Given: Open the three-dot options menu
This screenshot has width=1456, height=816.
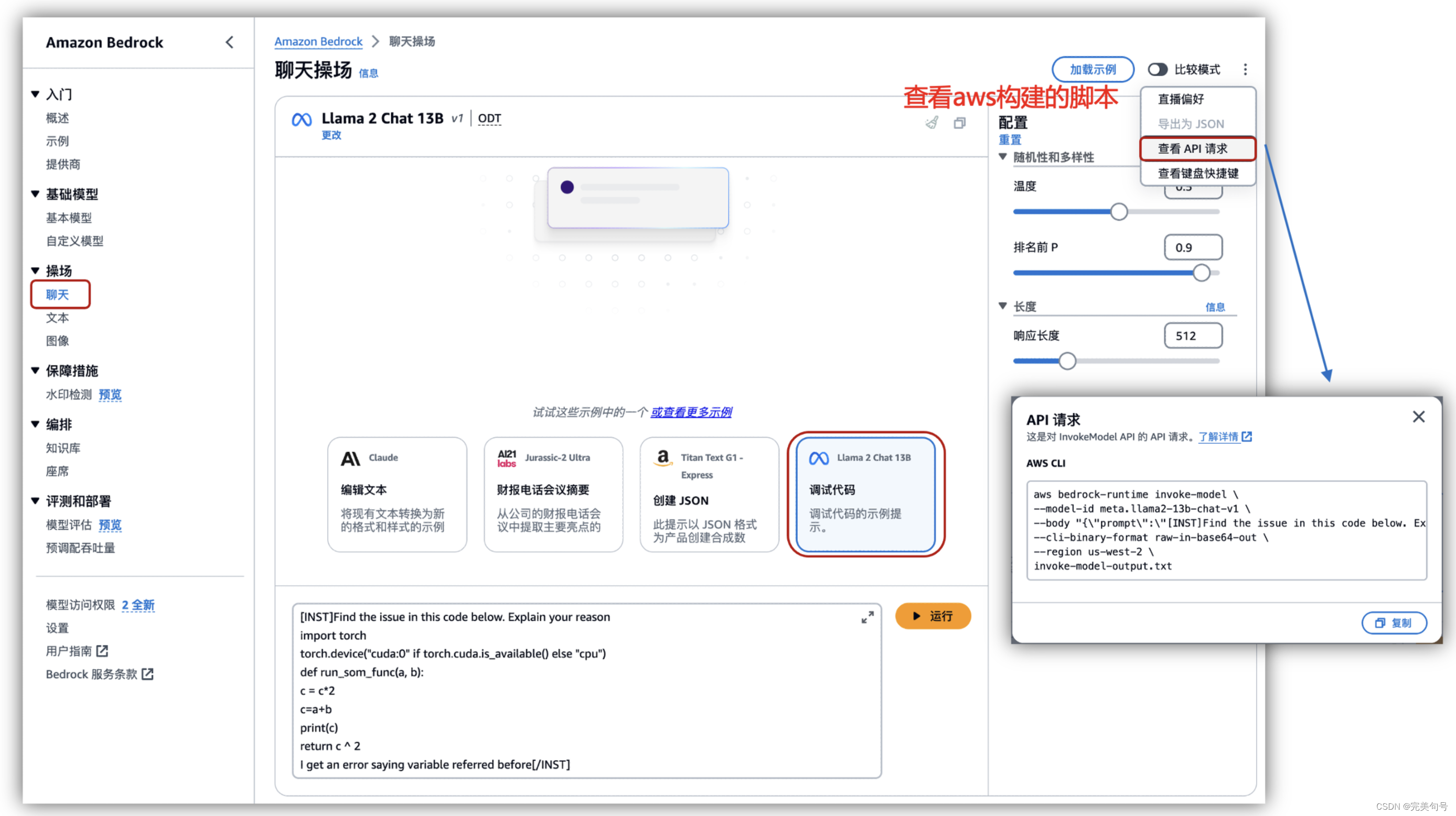Looking at the screenshot, I should click(x=1245, y=70).
